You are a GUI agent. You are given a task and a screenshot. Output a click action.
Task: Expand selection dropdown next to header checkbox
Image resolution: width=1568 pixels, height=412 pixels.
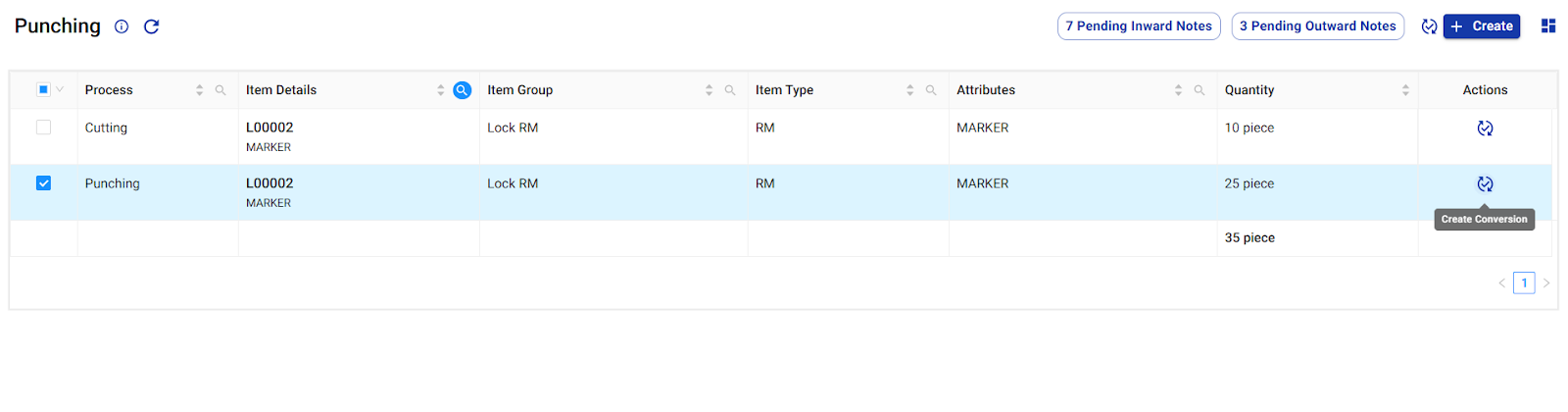point(60,89)
